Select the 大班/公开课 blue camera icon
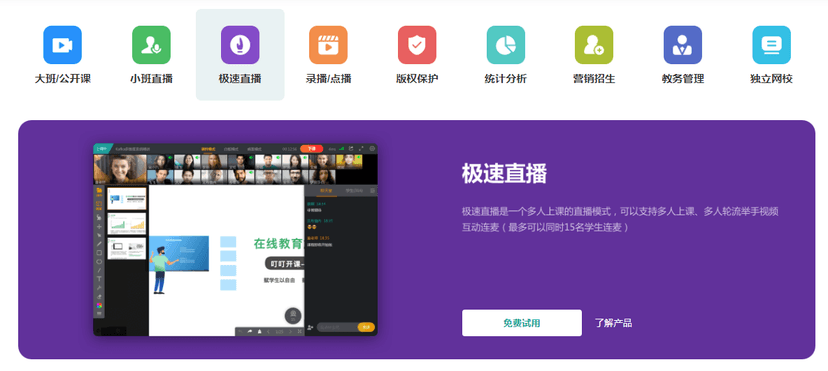Screen dimensions: 828x371 pos(62,45)
